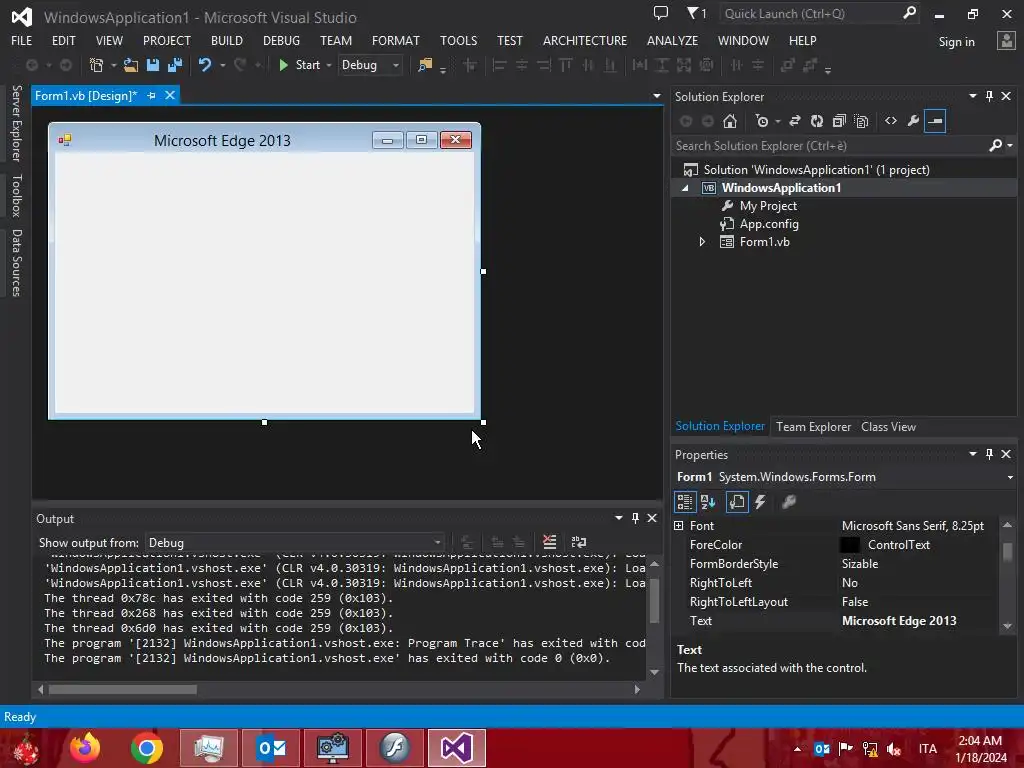Open the Data Sources side tab
The image size is (1024, 768).
coord(17,263)
